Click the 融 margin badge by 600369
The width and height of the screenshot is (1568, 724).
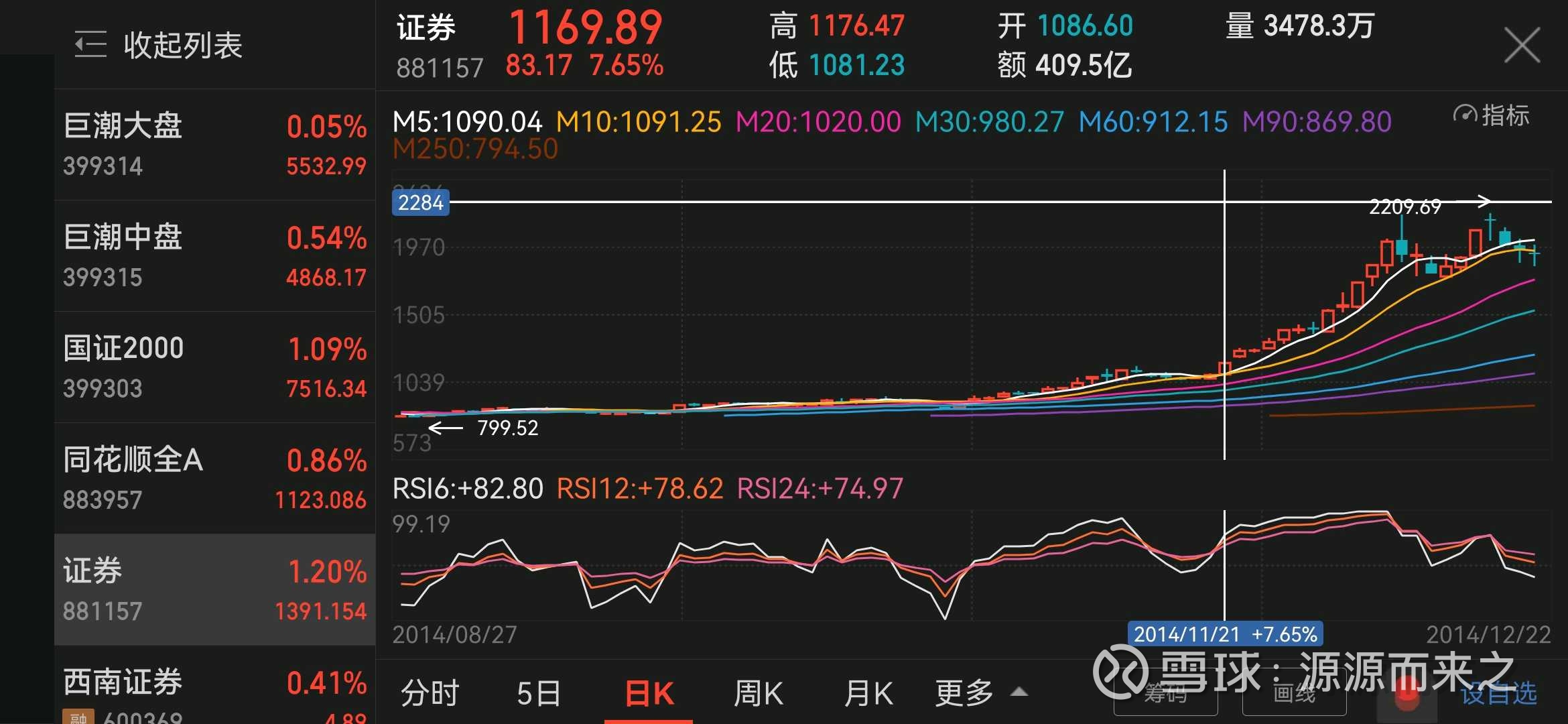(78, 717)
